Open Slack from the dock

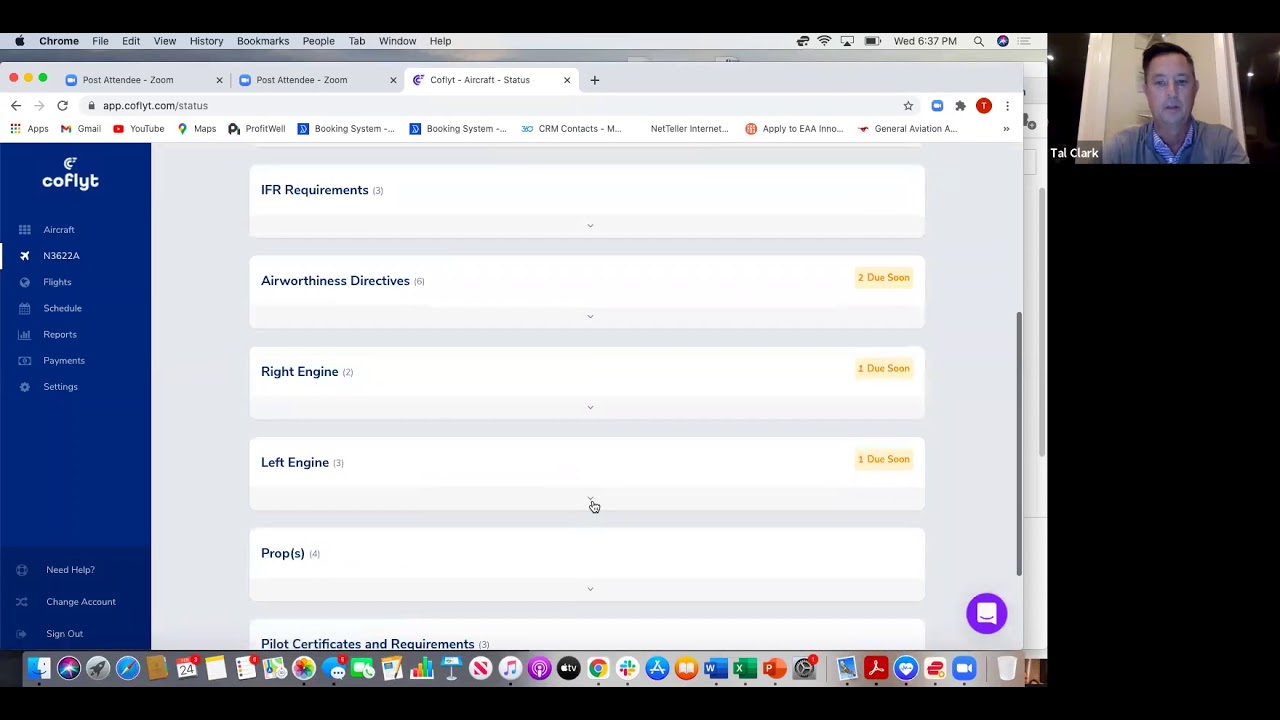coord(627,668)
